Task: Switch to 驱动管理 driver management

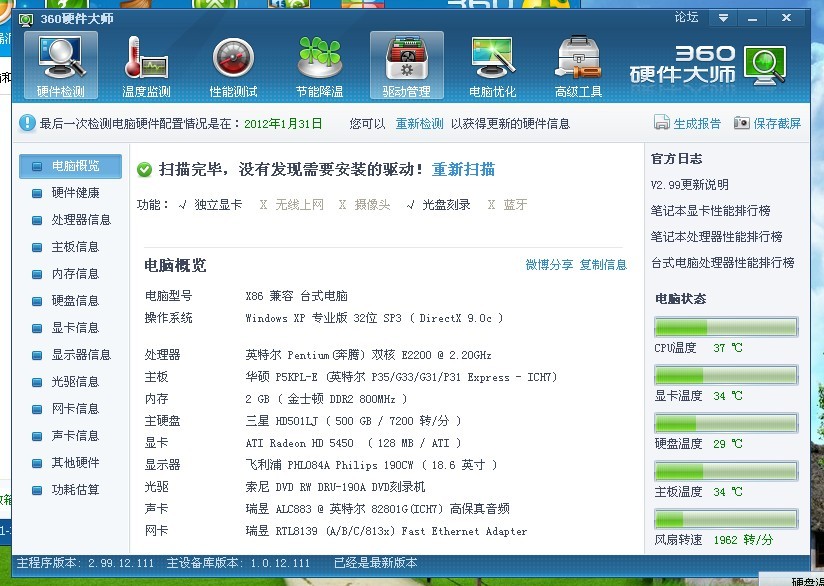Action: [407, 65]
